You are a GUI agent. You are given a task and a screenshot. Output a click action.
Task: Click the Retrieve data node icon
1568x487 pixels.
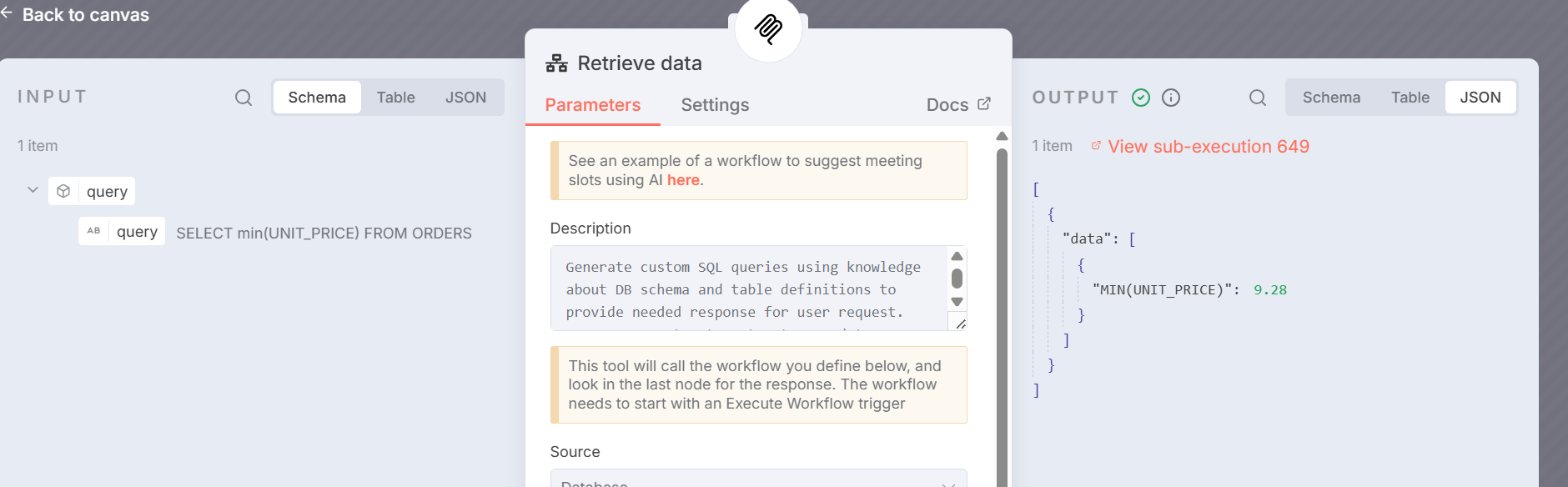[x=556, y=63]
